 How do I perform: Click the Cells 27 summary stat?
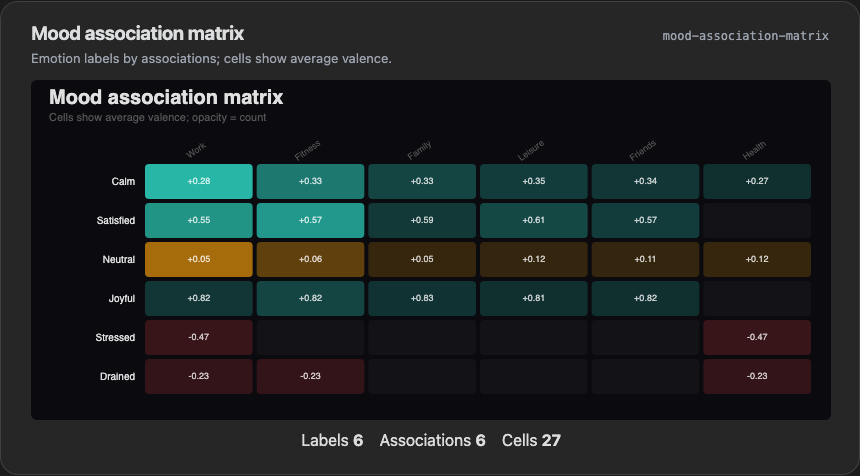point(531,440)
